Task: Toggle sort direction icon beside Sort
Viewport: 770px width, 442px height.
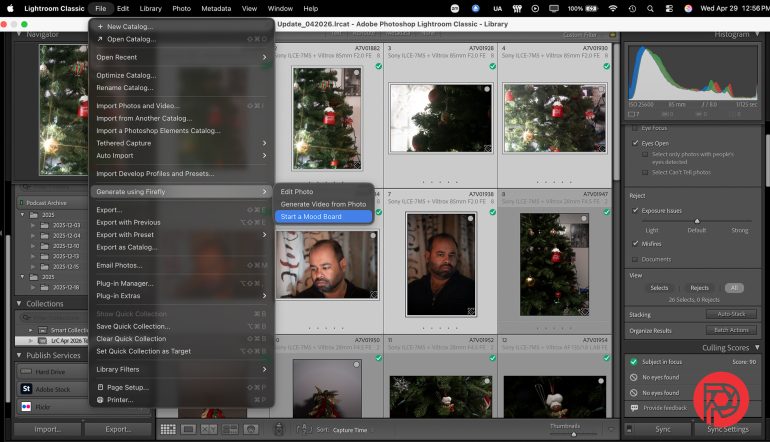Action: 304,429
